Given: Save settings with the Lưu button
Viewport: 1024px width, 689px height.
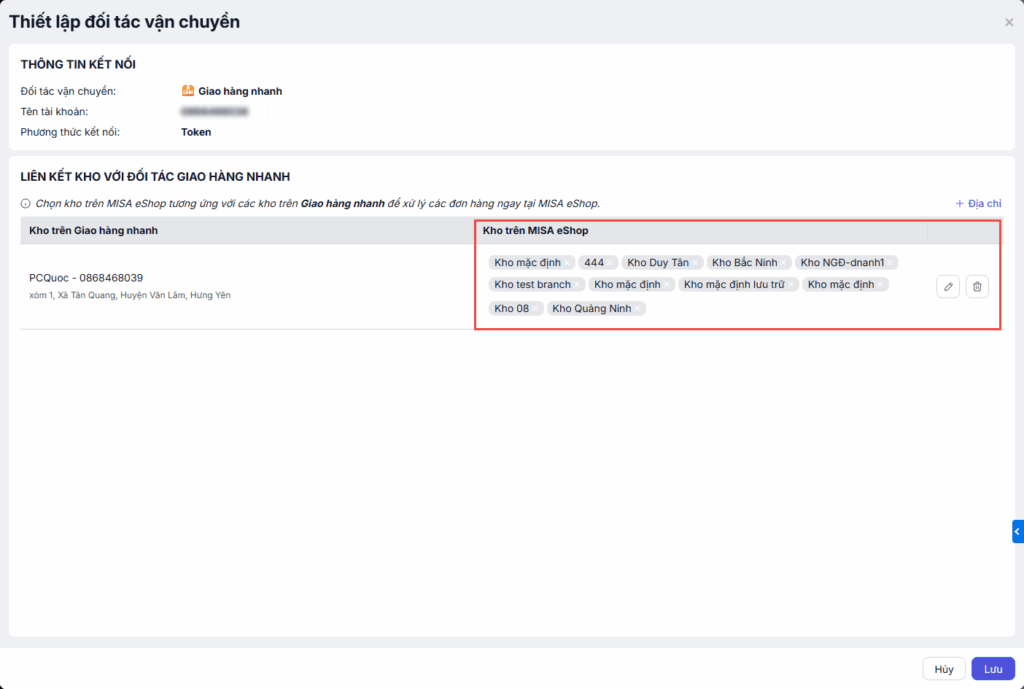Looking at the screenshot, I should click(993, 669).
